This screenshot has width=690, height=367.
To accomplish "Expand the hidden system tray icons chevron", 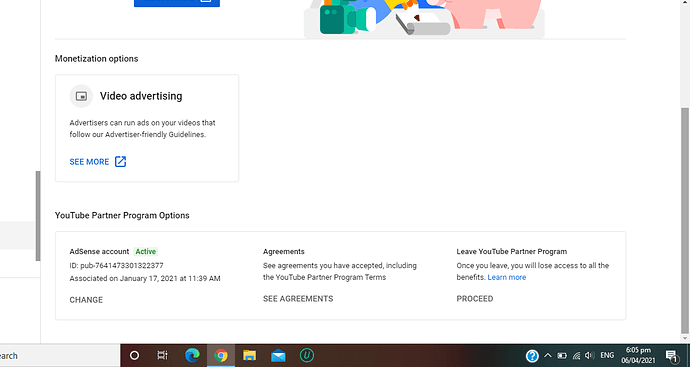I will click(547, 356).
